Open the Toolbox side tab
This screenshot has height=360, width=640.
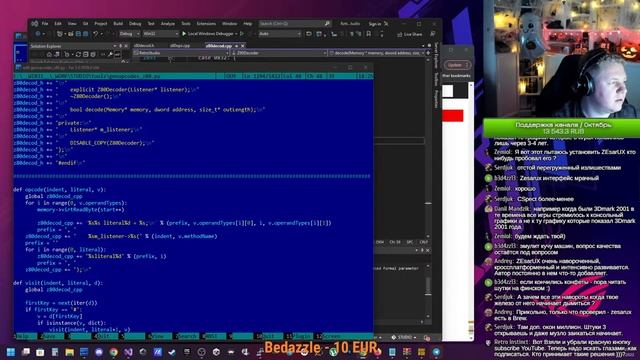[436, 79]
